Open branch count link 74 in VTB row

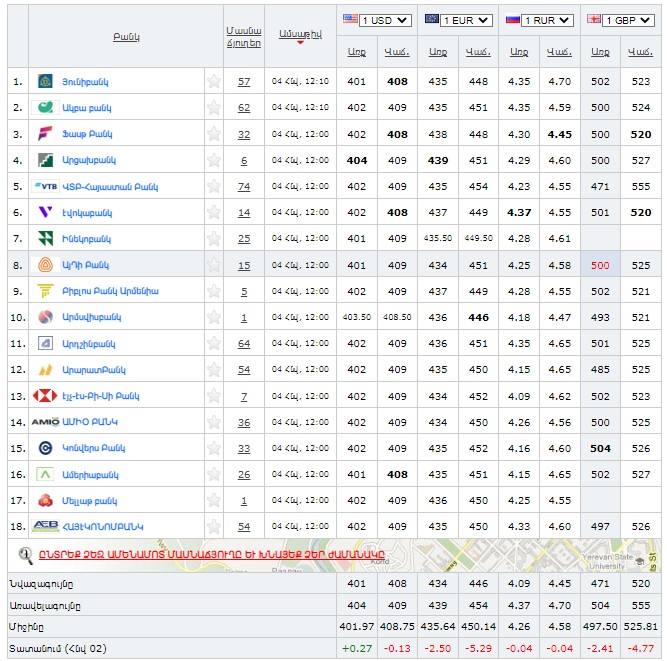(244, 186)
